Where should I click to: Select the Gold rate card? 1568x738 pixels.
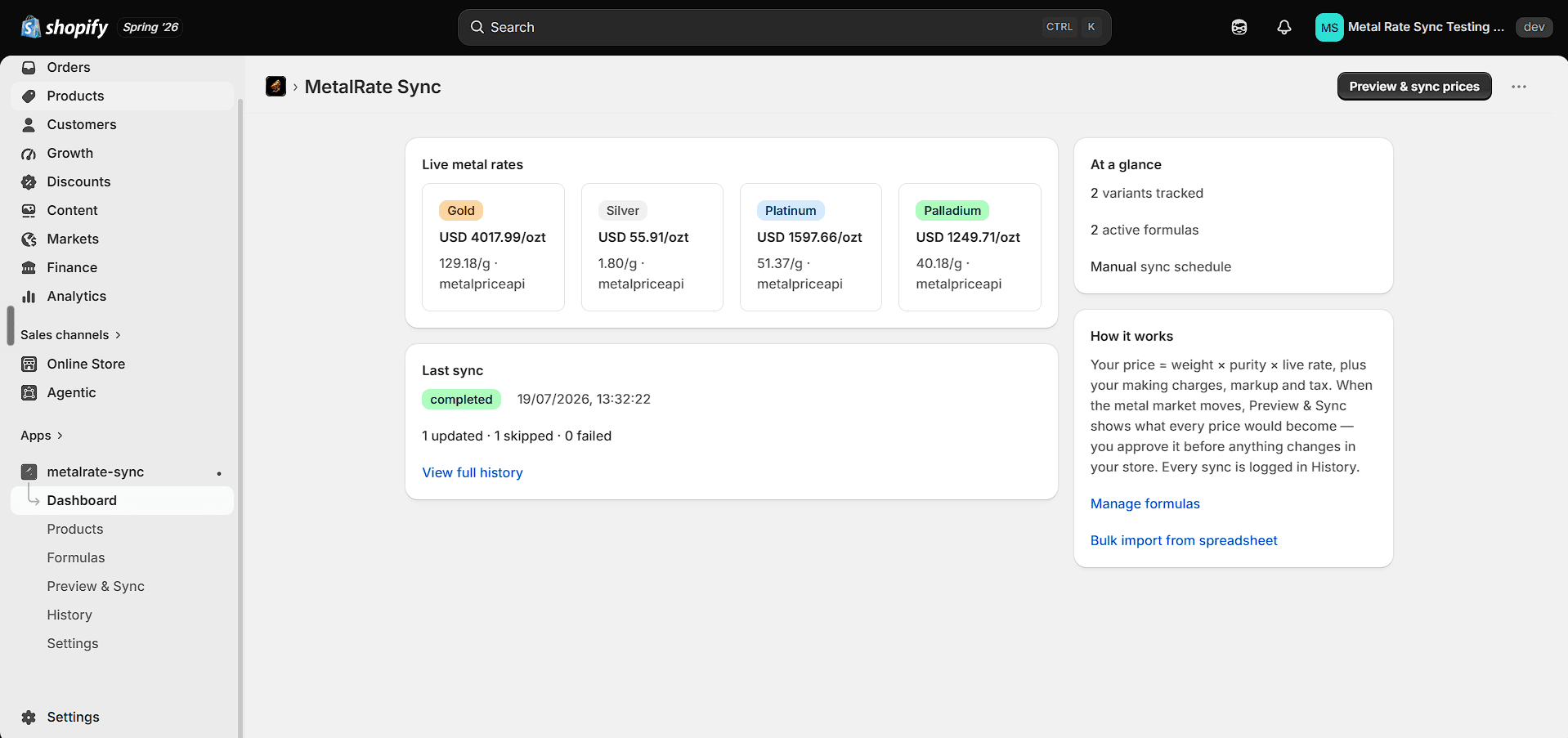(493, 247)
